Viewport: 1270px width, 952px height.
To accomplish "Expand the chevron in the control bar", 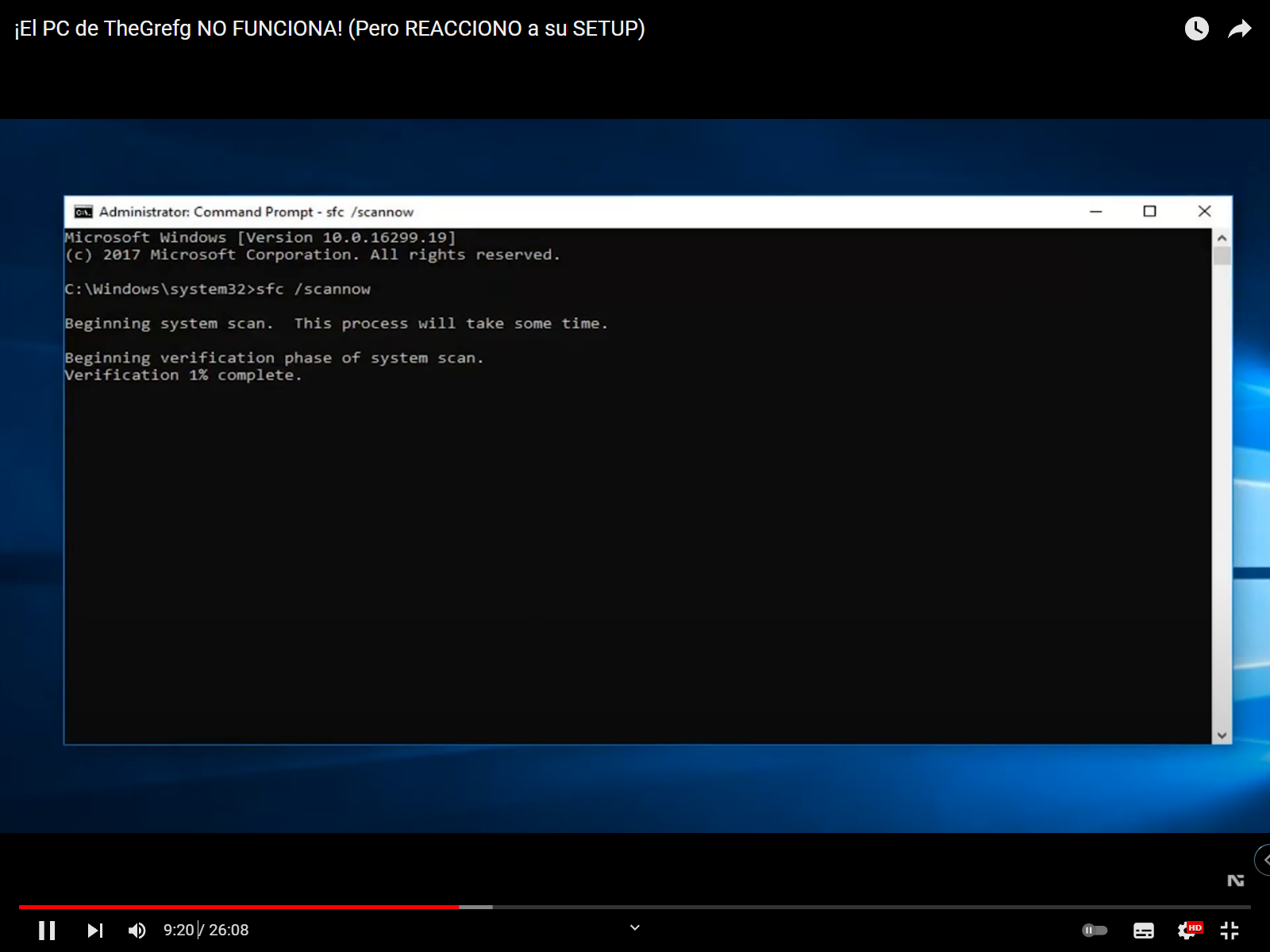I will pyautogui.click(x=635, y=927).
